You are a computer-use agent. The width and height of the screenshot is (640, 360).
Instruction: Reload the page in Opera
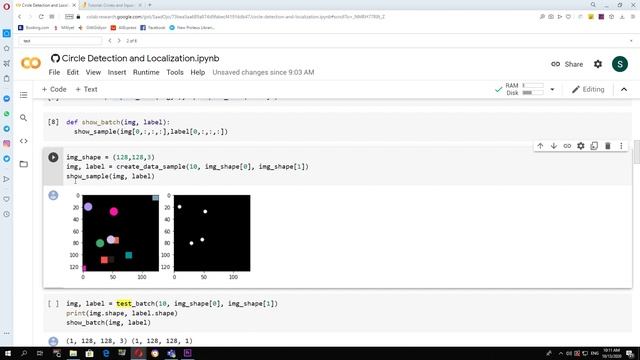point(41,17)
